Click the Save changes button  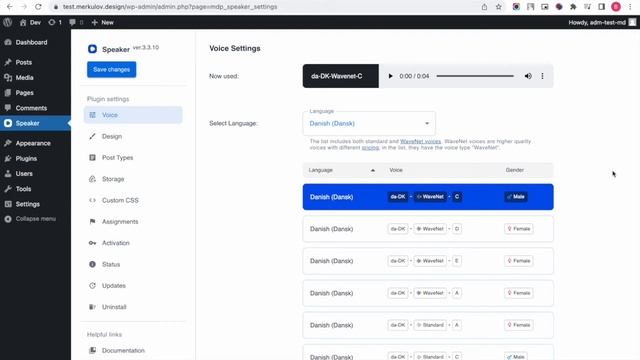pos(111,69)
